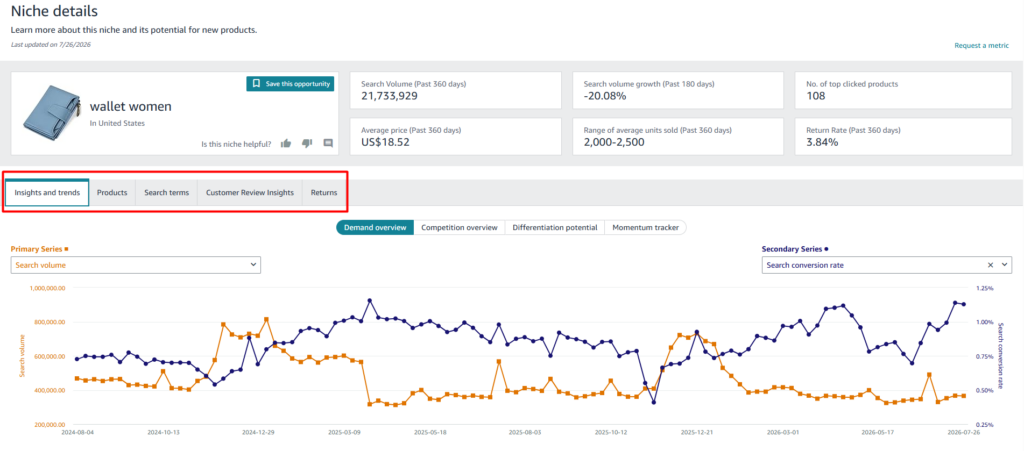Expand the Primary Series Search volume dropdown
The width and height of the screenshot is (1024, 451).
click(x=136, y=265)
